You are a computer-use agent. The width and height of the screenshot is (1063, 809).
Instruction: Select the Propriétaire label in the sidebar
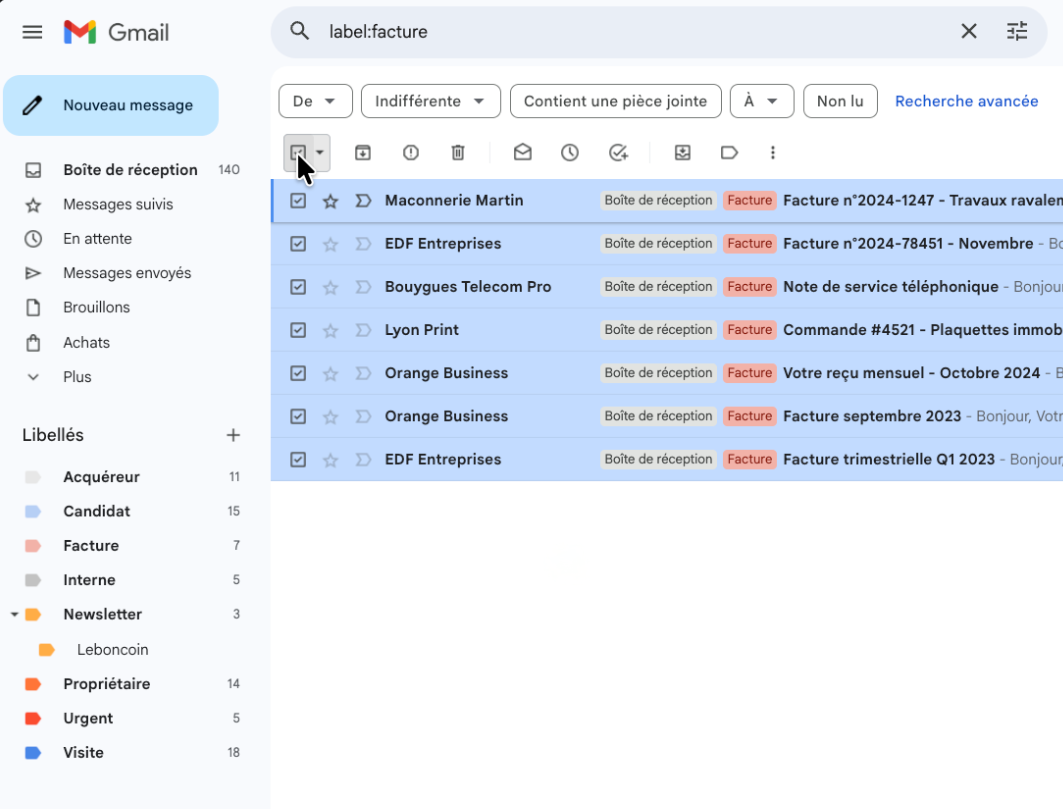click(106, 684)
